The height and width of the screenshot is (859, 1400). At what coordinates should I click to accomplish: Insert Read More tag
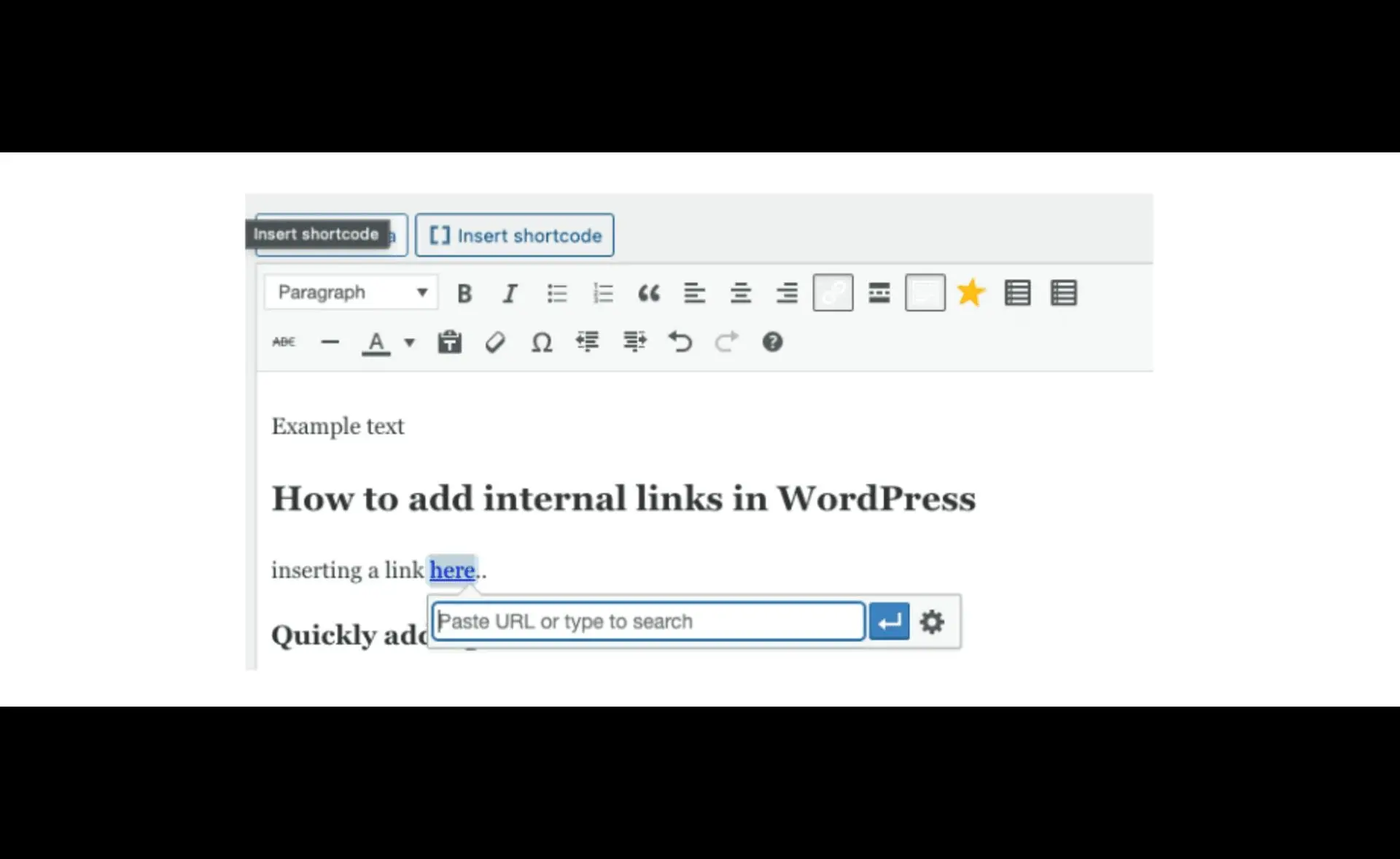coord(879,293)
